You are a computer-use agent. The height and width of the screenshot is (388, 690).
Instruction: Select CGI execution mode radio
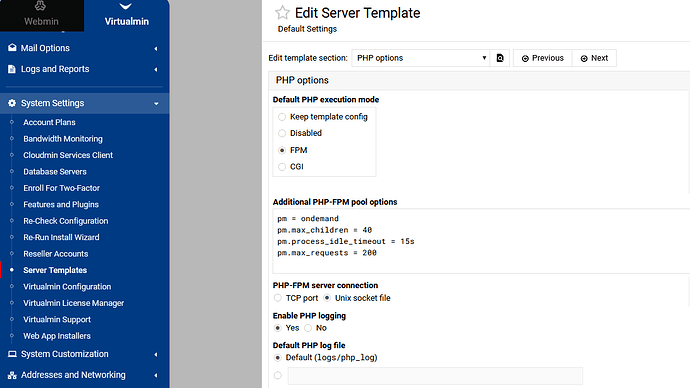(x=282, y=167)
